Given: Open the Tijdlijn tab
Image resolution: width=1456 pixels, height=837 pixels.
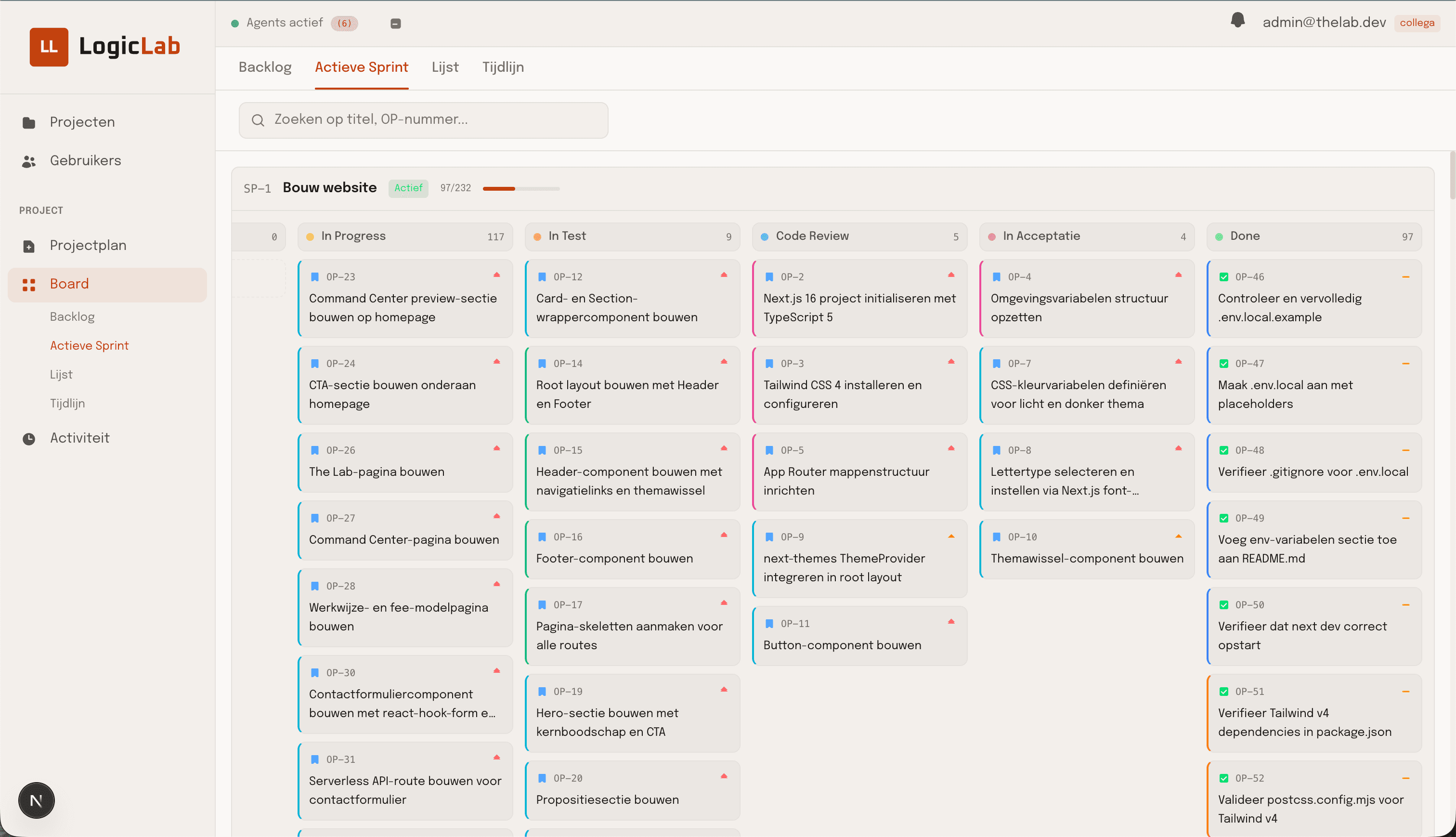Looking at the screenshot, I should (503, 67).
